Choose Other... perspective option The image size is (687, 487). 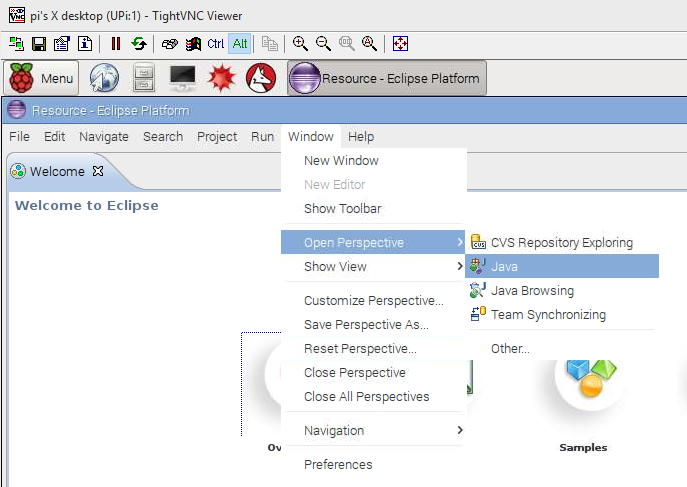[562, 349]
